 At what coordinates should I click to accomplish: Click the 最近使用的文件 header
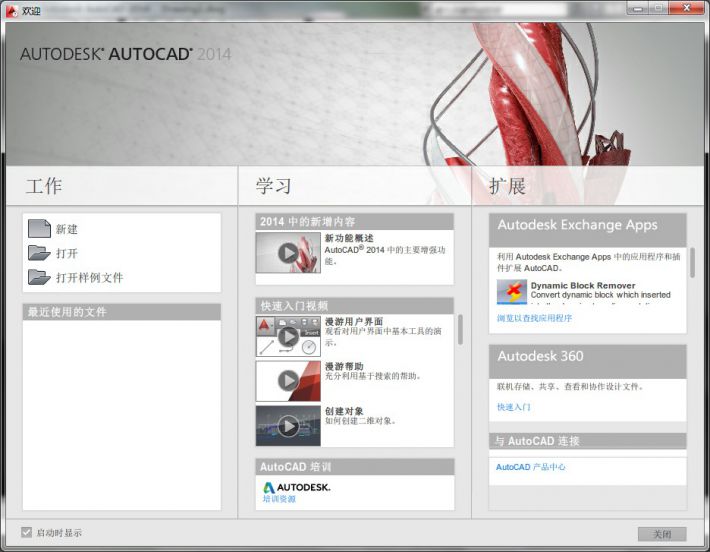tap(122, 312)
